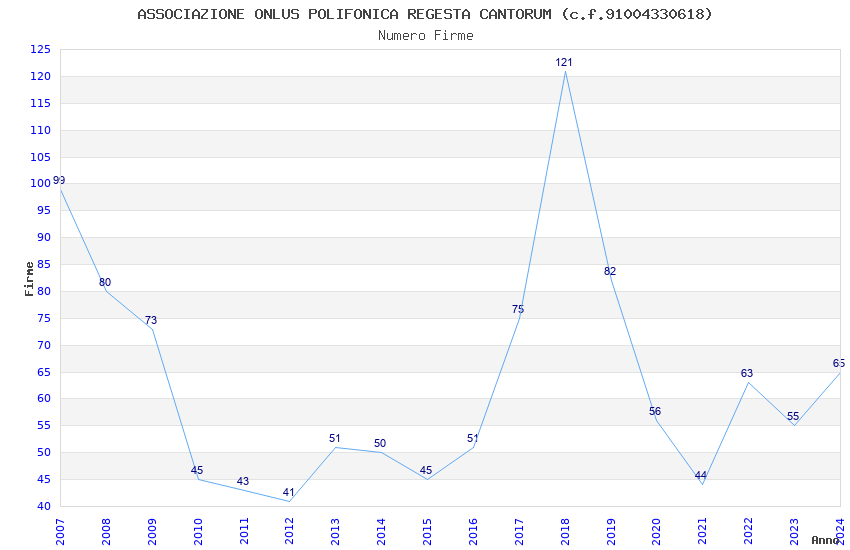Select the data label '82' for 2019

point(610,271)
